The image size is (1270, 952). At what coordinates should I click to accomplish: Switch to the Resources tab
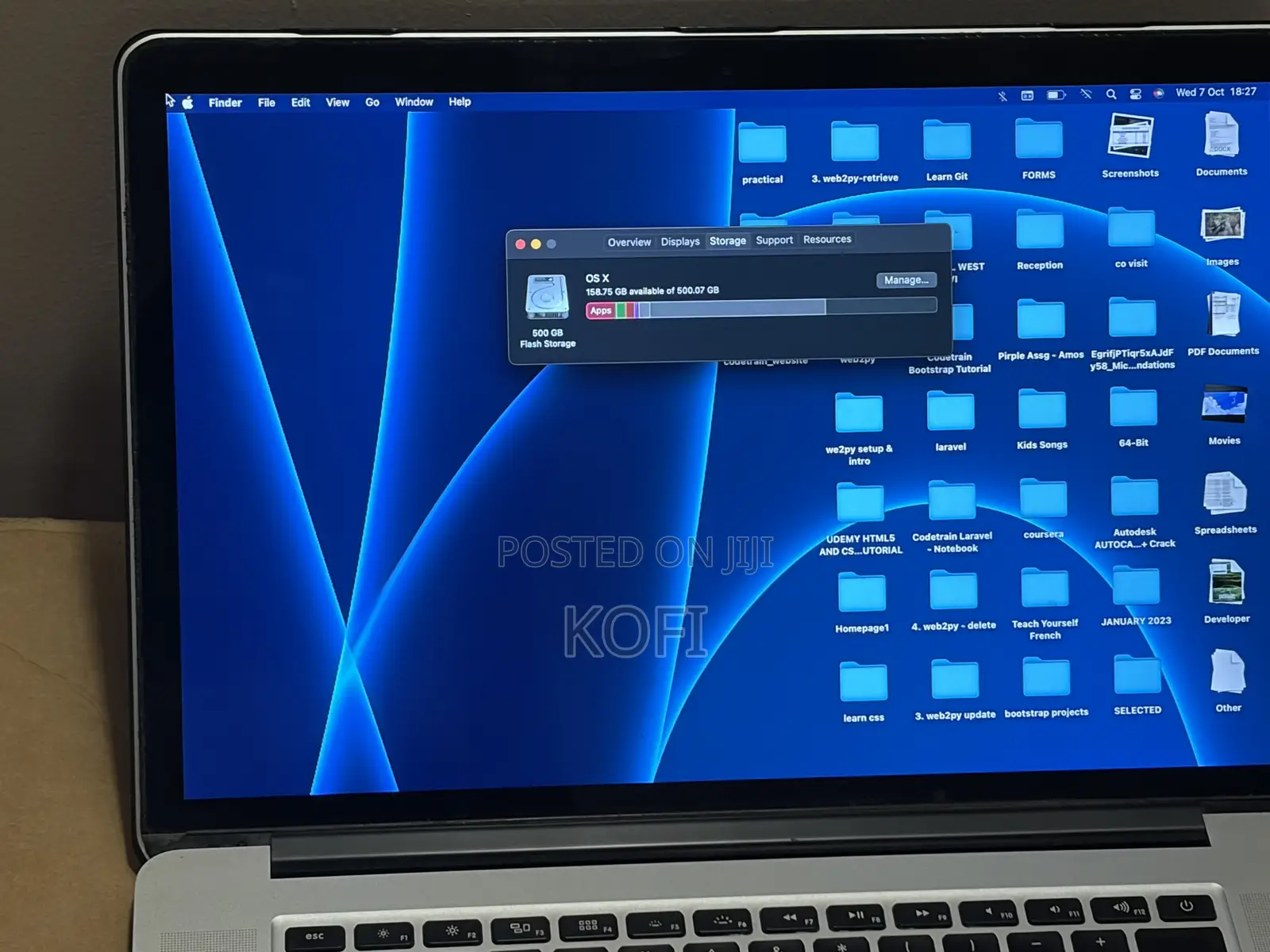click(x=827, y=239)
